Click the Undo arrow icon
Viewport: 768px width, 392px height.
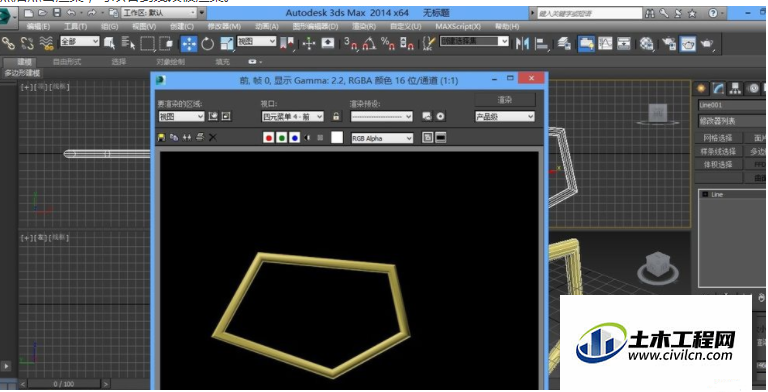pyautogui.click(x=72, y=13)
